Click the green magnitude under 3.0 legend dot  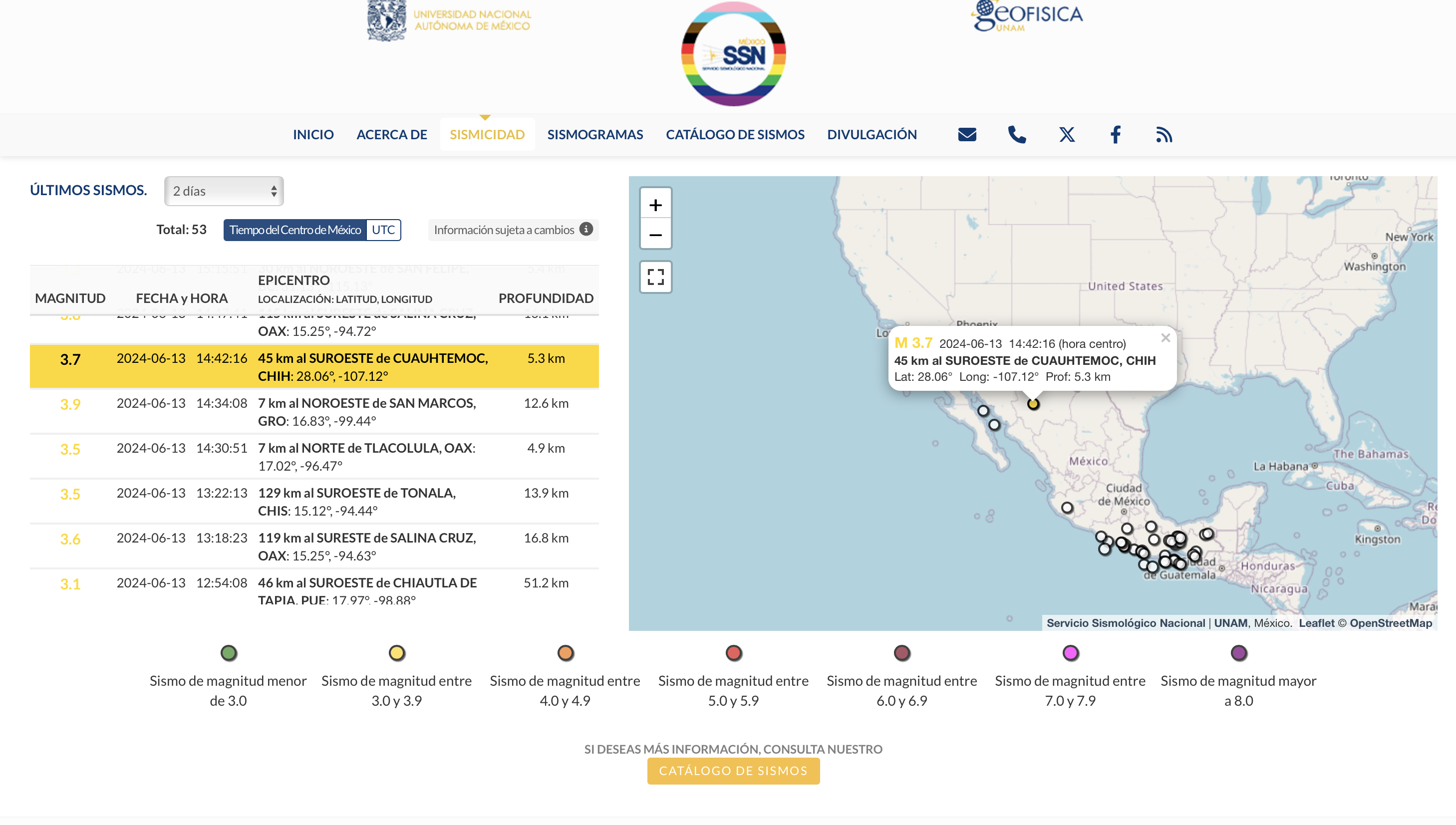[x=228, y=653]
